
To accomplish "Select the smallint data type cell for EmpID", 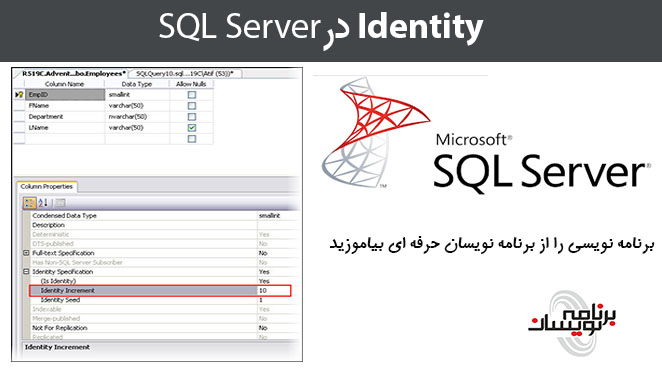I will (137, 95).
